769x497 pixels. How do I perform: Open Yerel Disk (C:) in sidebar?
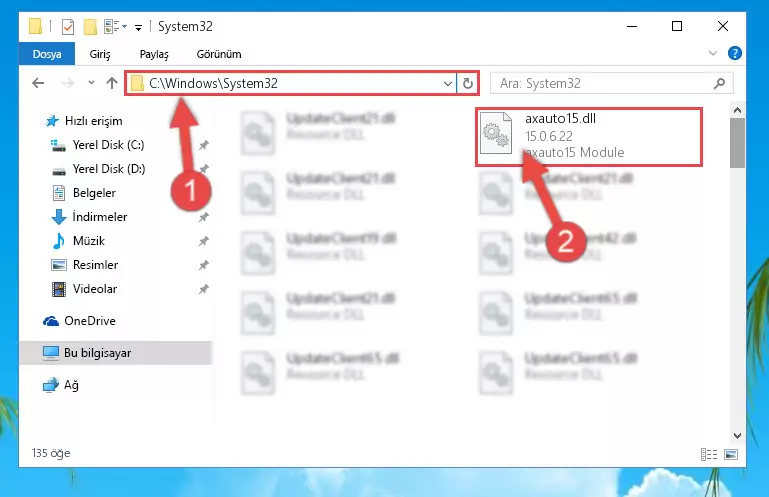tap(108, 145)
